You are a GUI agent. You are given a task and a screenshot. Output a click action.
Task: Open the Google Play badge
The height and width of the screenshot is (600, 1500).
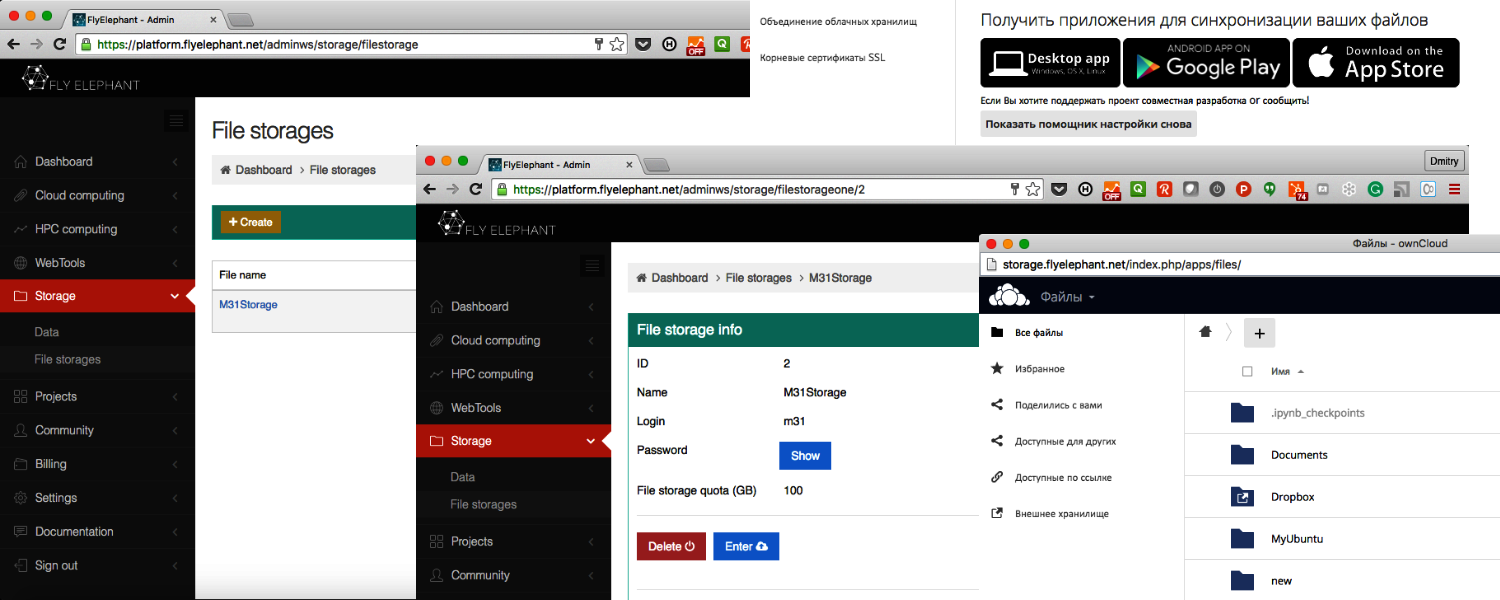tap(1206, 63)
